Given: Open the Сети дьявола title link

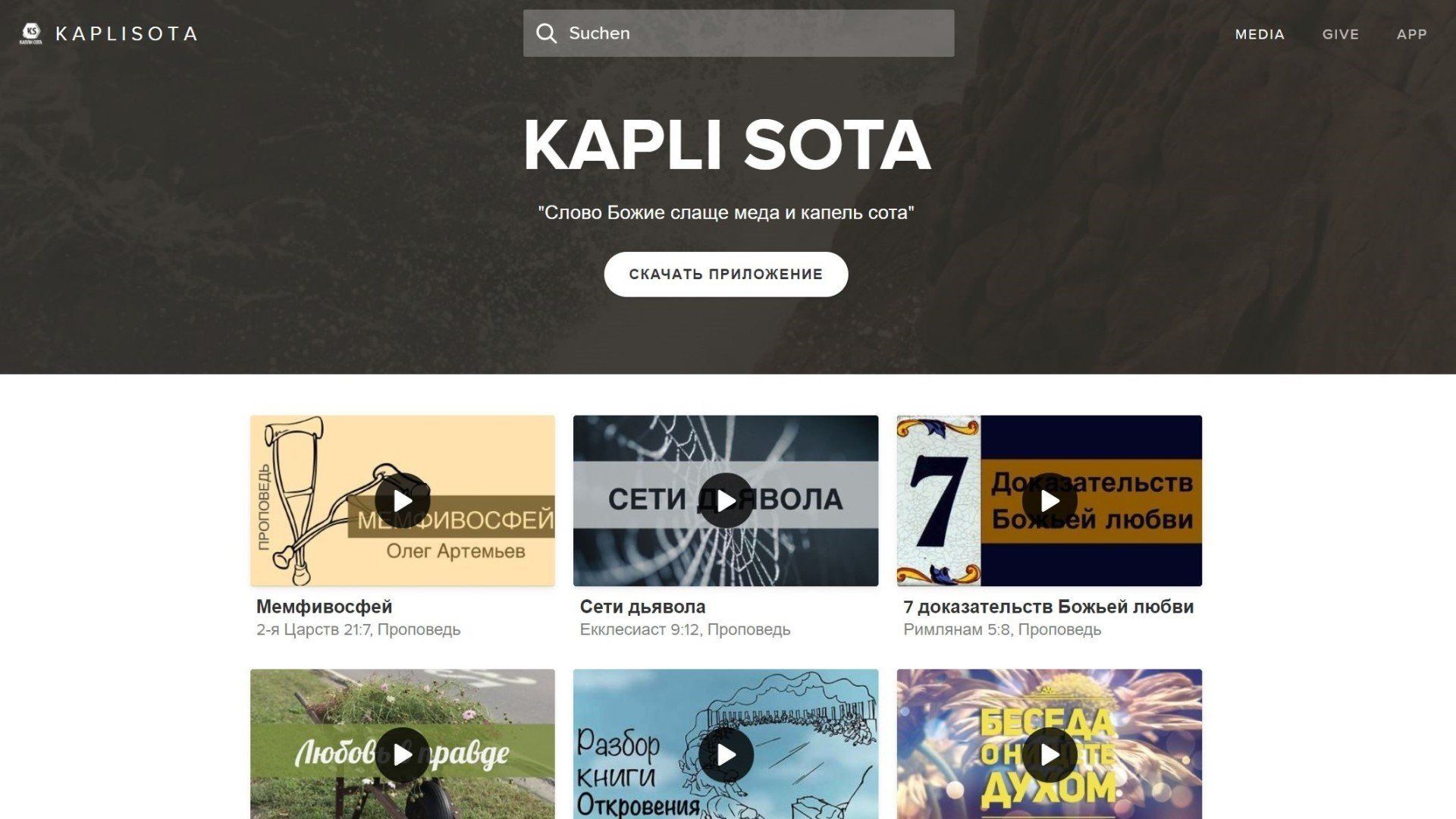Looking at the screenshot, I should point(642,607).
